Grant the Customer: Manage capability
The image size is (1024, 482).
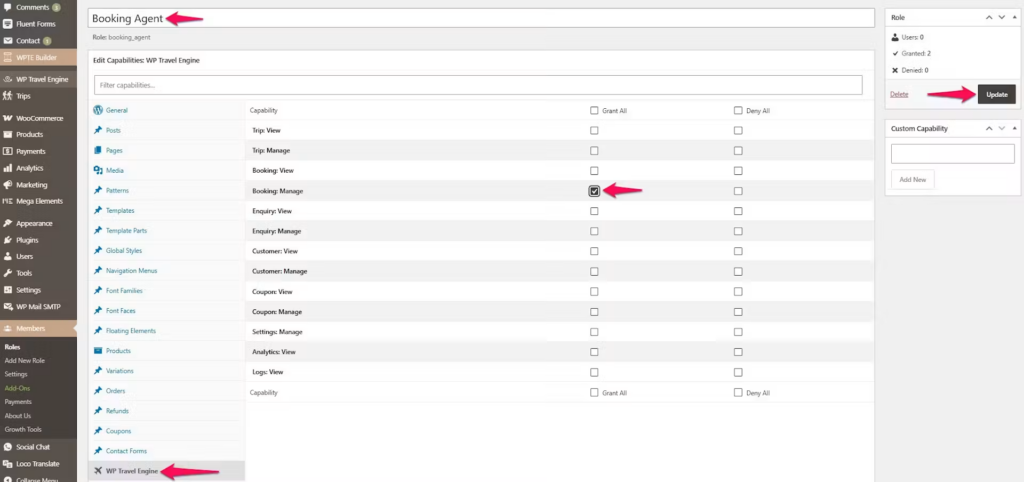coord(594,272)
